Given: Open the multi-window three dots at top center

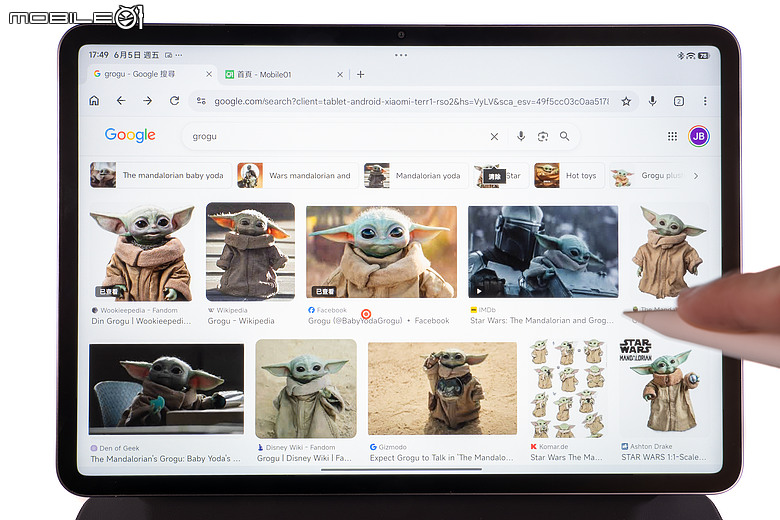Looking at the screenshot, I should [401, 55].
